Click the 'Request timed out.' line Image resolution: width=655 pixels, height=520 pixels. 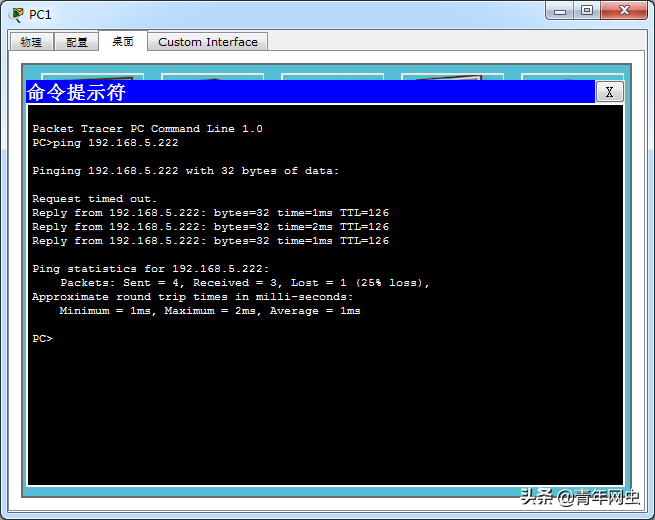pos(94,199)
